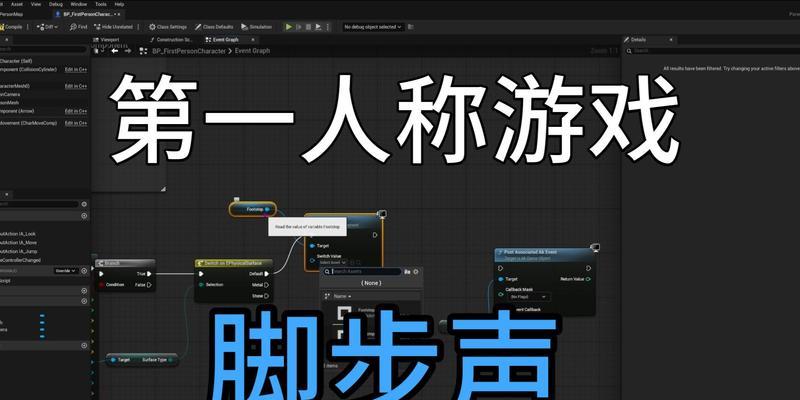Navigate back in graph history
The width and height of the screenshot is (800, 400).
pos(115,51)
